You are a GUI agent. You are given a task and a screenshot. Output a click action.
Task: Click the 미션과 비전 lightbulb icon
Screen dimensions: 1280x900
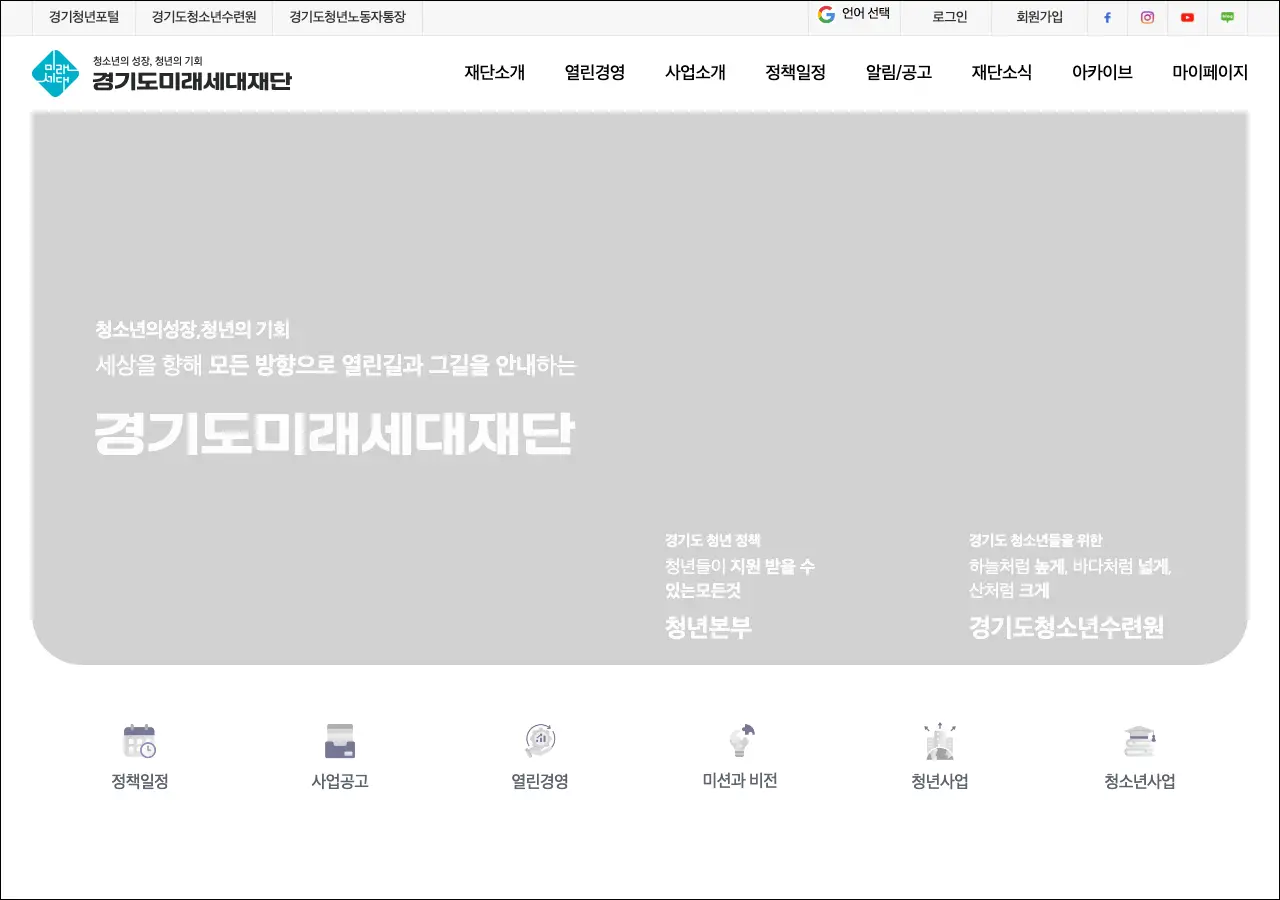pyautogui.click(x=740, y=742)
